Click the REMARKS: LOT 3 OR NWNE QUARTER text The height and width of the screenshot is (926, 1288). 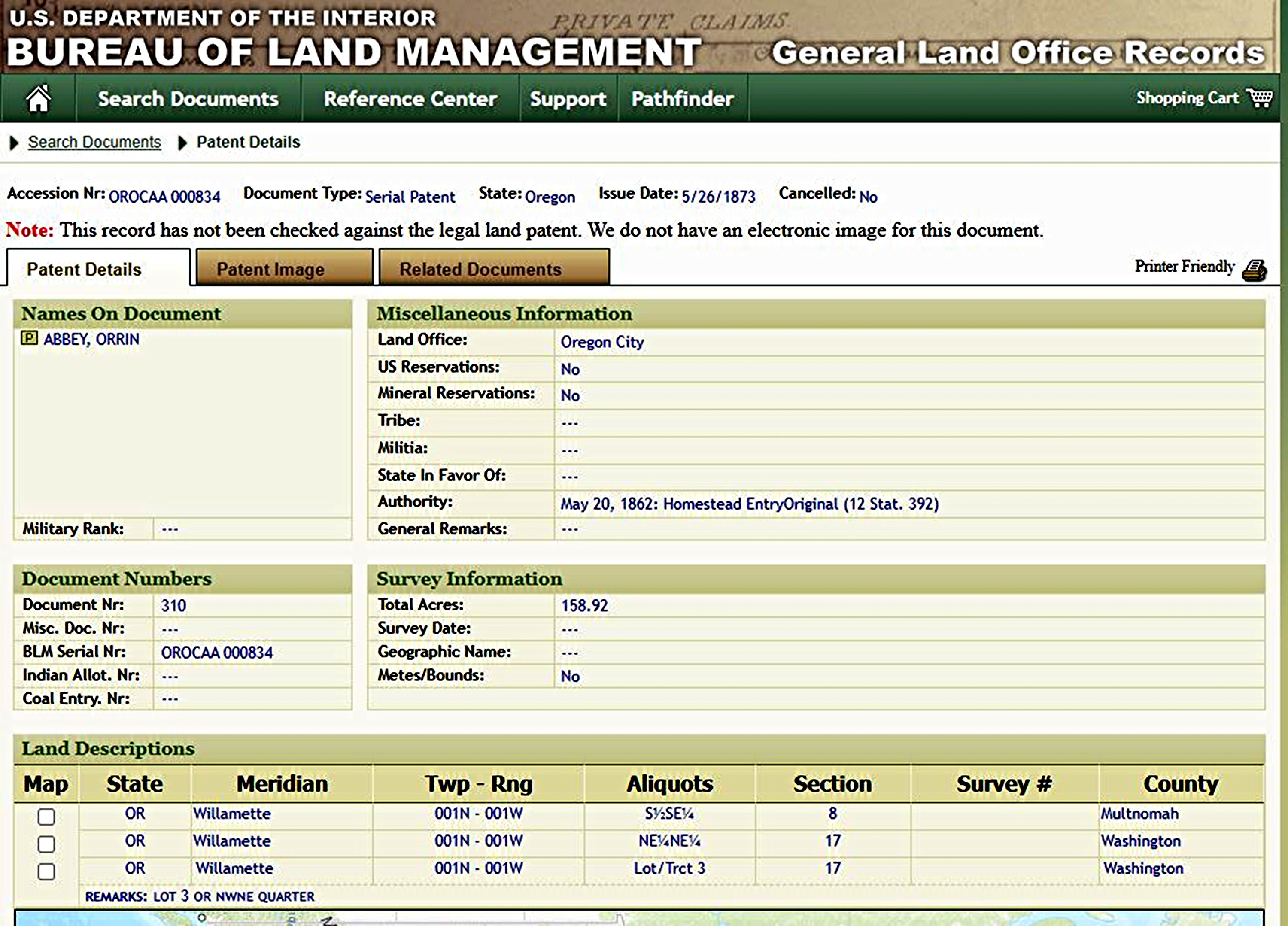click(199, 896)
